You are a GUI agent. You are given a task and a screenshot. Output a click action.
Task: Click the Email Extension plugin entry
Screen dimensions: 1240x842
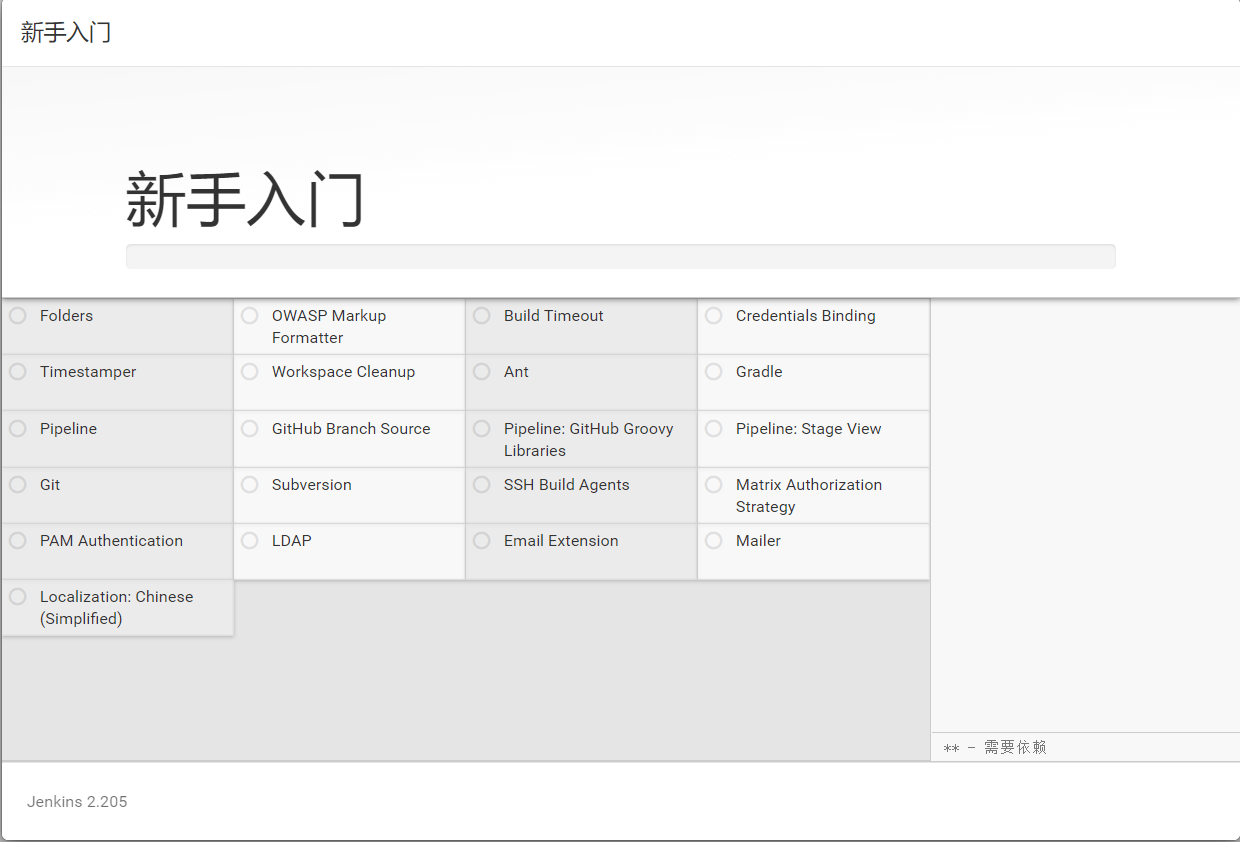(x=560, y=541)
